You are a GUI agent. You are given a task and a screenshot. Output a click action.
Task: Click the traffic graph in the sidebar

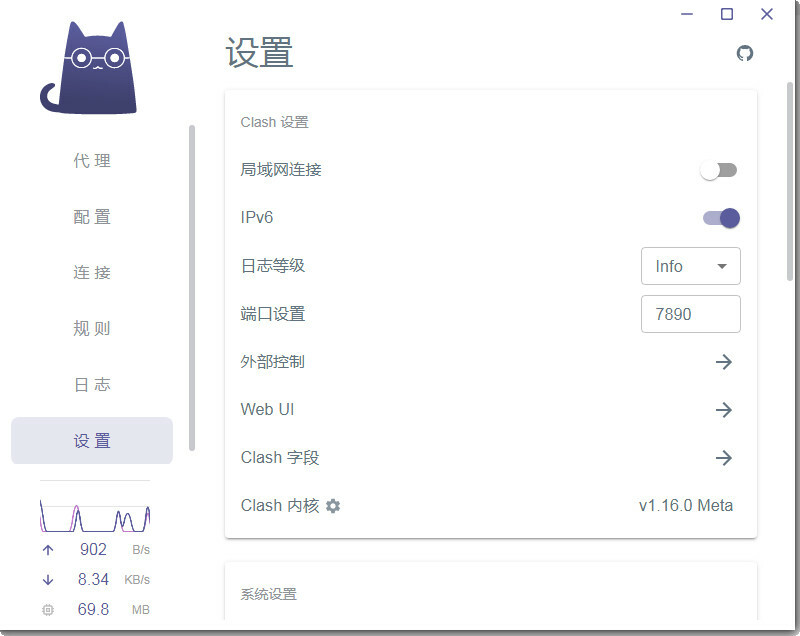click(95, 516)
